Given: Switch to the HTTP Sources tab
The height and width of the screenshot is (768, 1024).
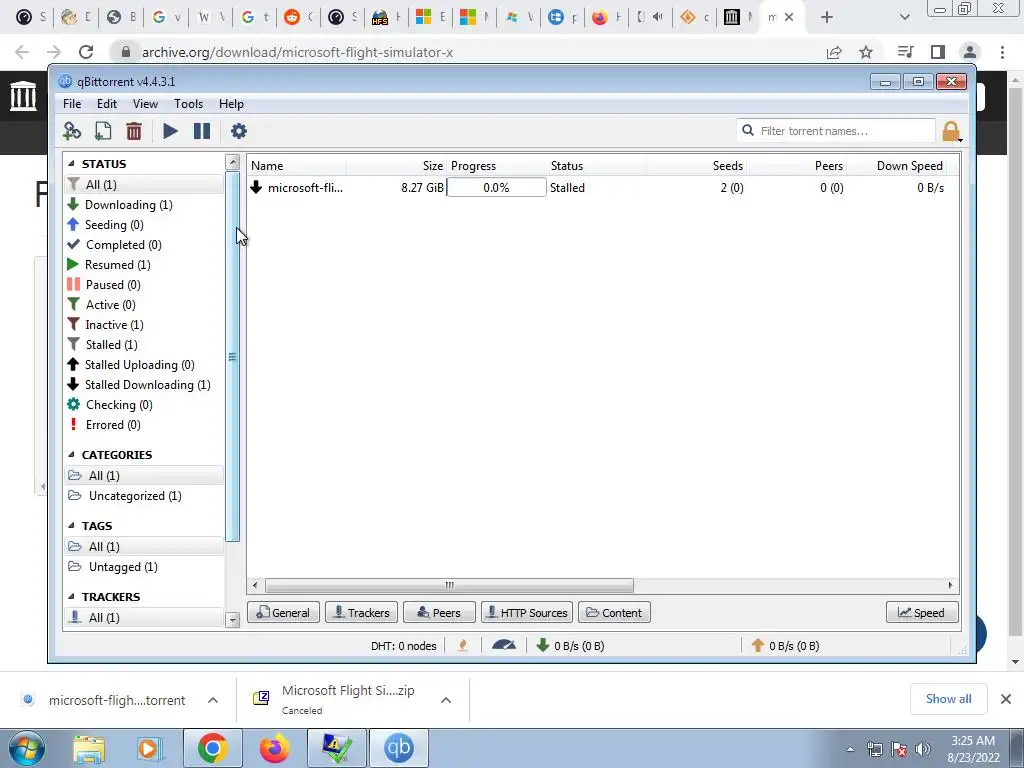Looking at the screenshot, I should click(527, 613).
